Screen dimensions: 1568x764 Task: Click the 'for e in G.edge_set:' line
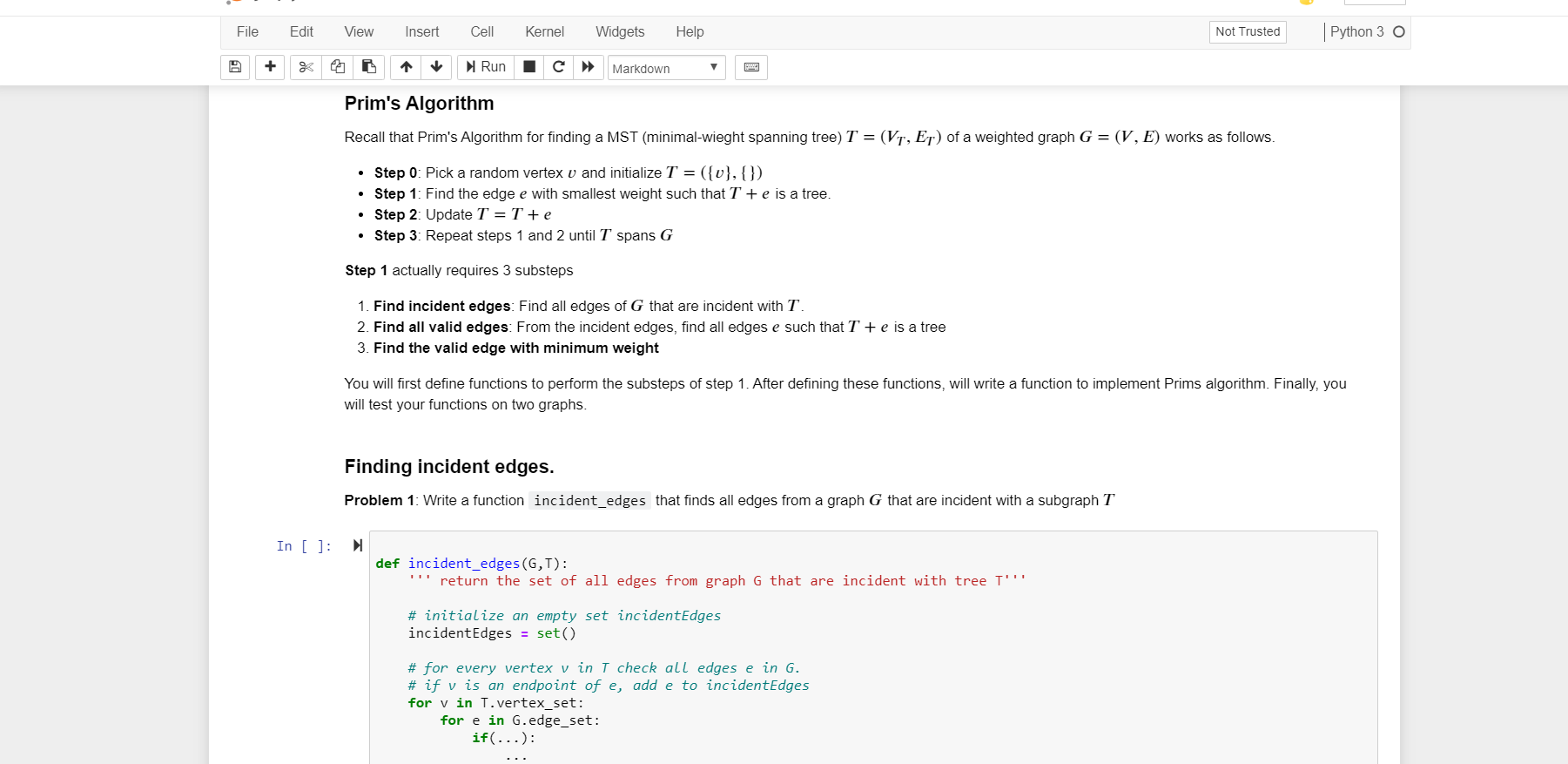[520, 720]
